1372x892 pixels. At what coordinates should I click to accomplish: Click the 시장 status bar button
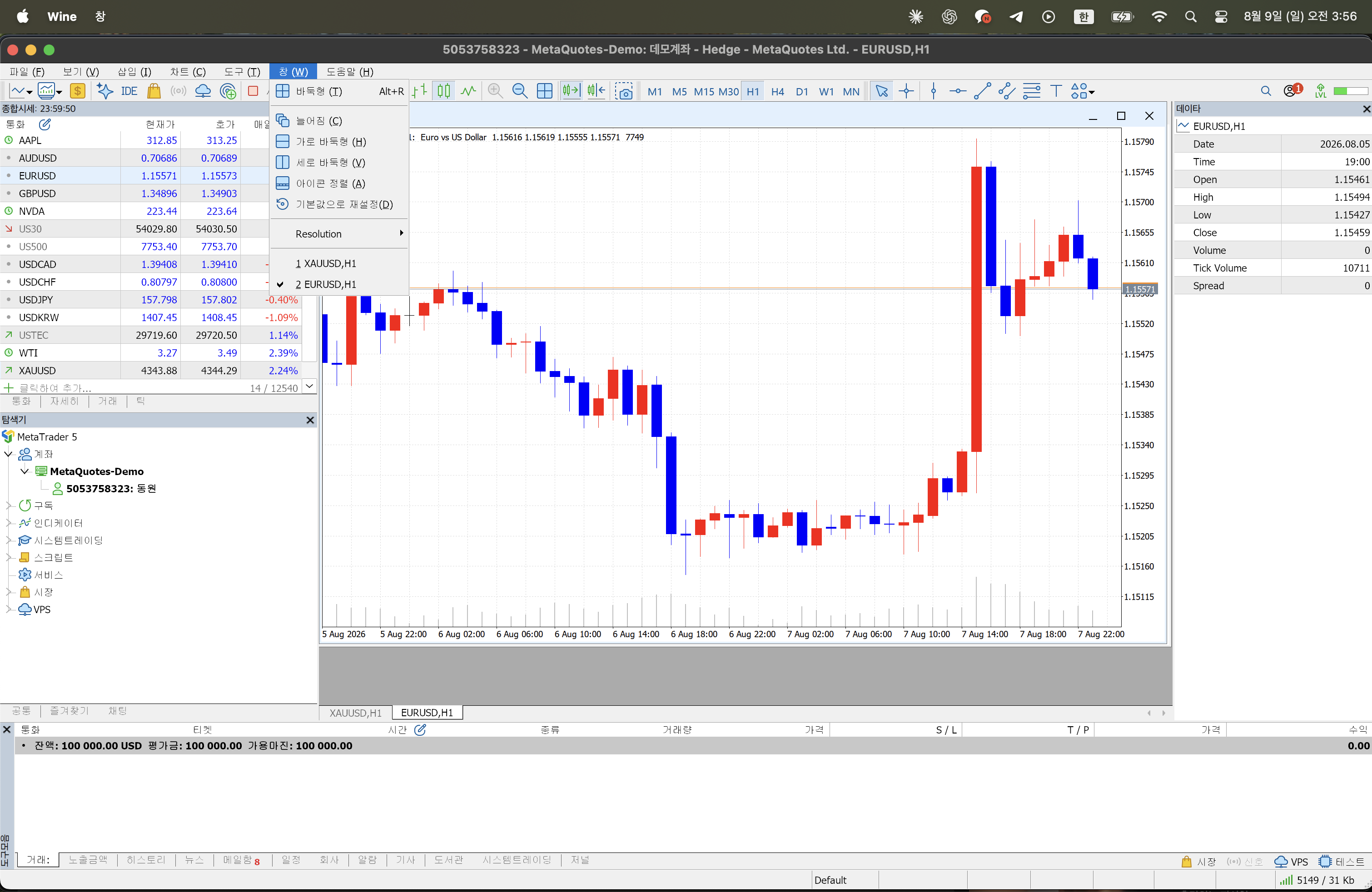click(x=1198, y=862)
